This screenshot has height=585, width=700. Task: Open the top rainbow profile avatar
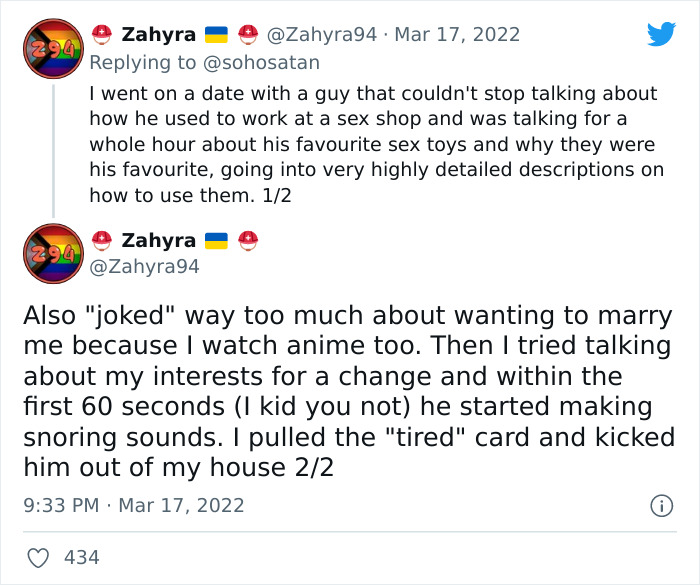pos(53,49)
